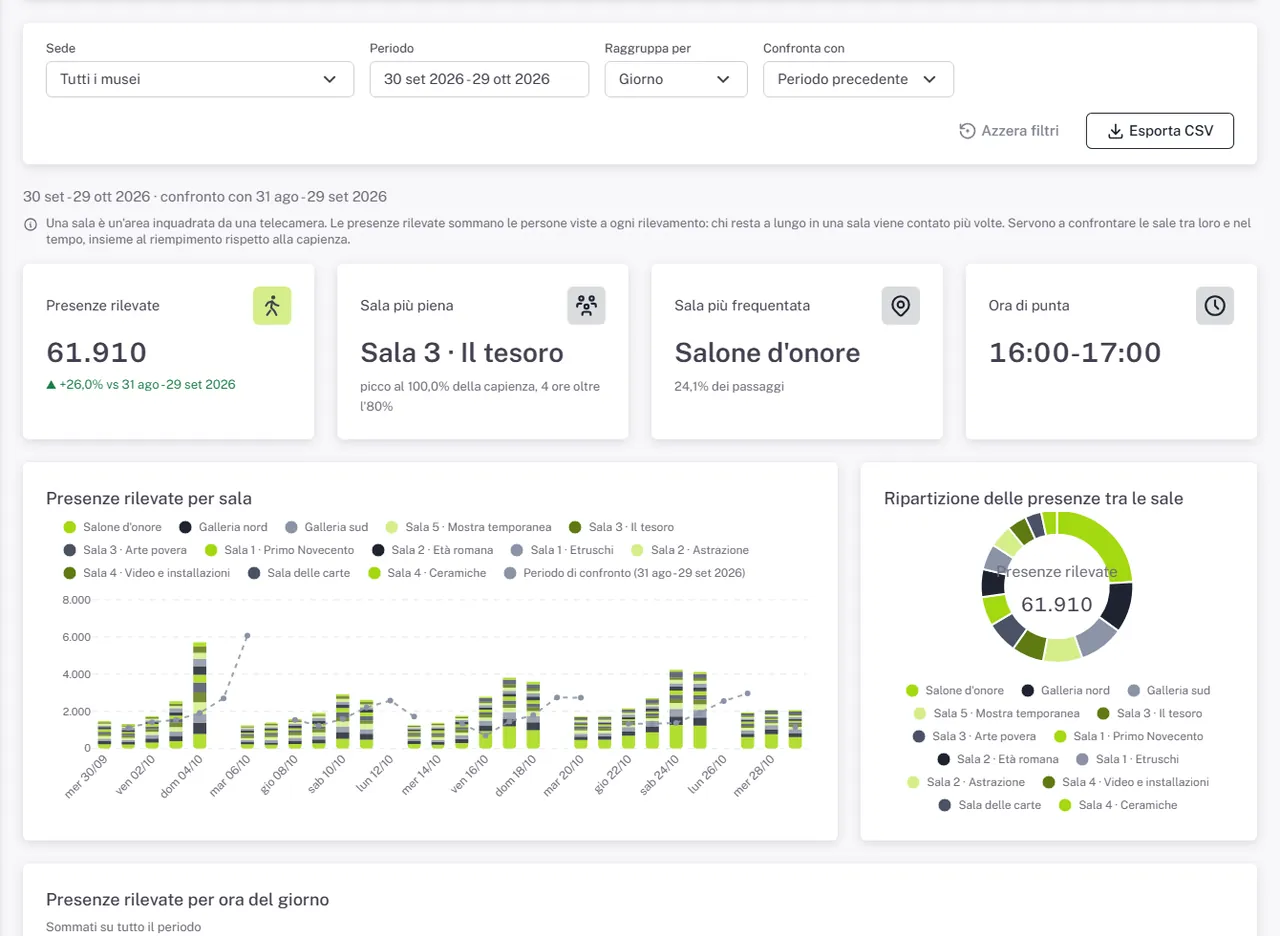Click the Salone d'onore headline in Sala più frequentata
Viewport: 1280px width, 936px height.
767,353
